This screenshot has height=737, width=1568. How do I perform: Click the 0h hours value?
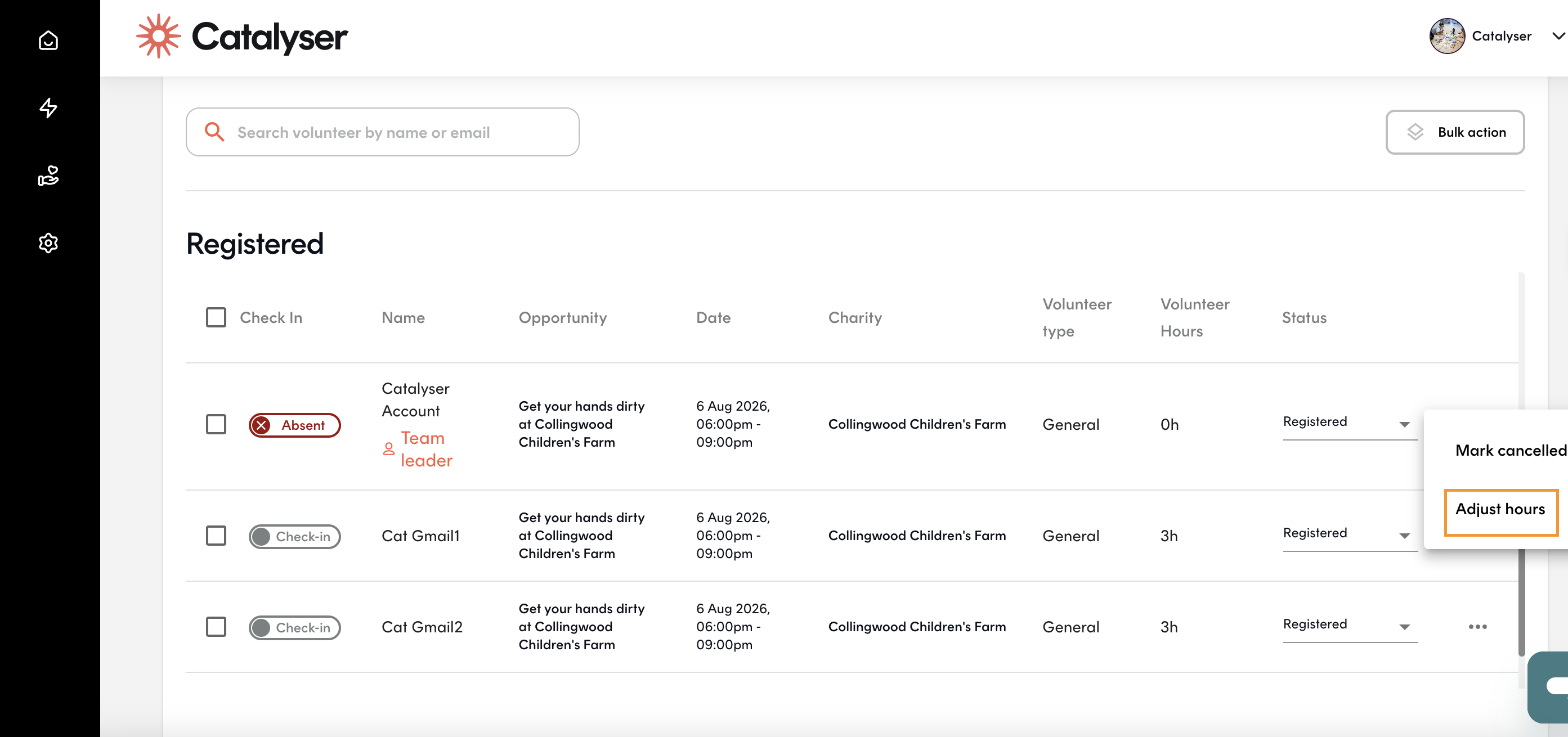[x=1170, y=424]
